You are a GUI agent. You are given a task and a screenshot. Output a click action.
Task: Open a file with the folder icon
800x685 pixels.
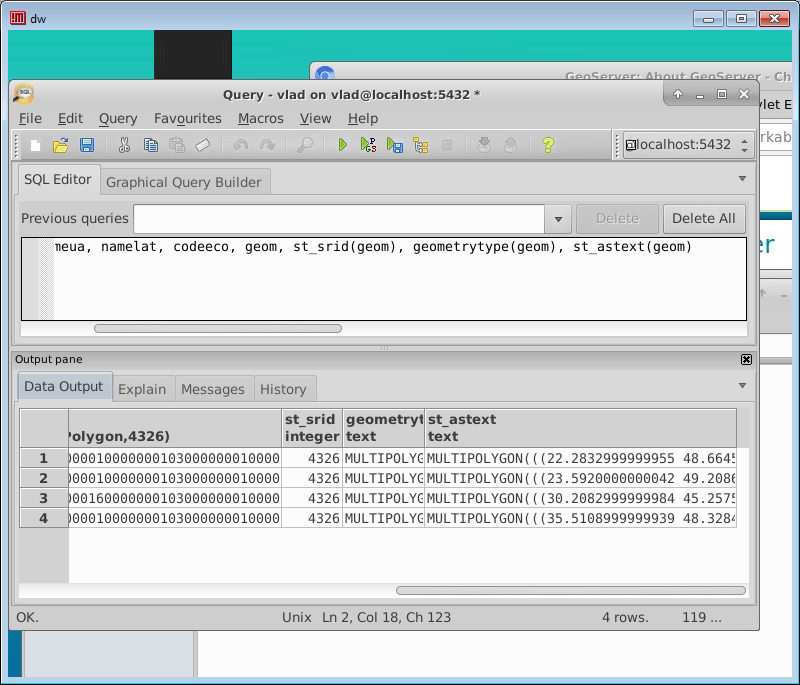pos(61,145)
